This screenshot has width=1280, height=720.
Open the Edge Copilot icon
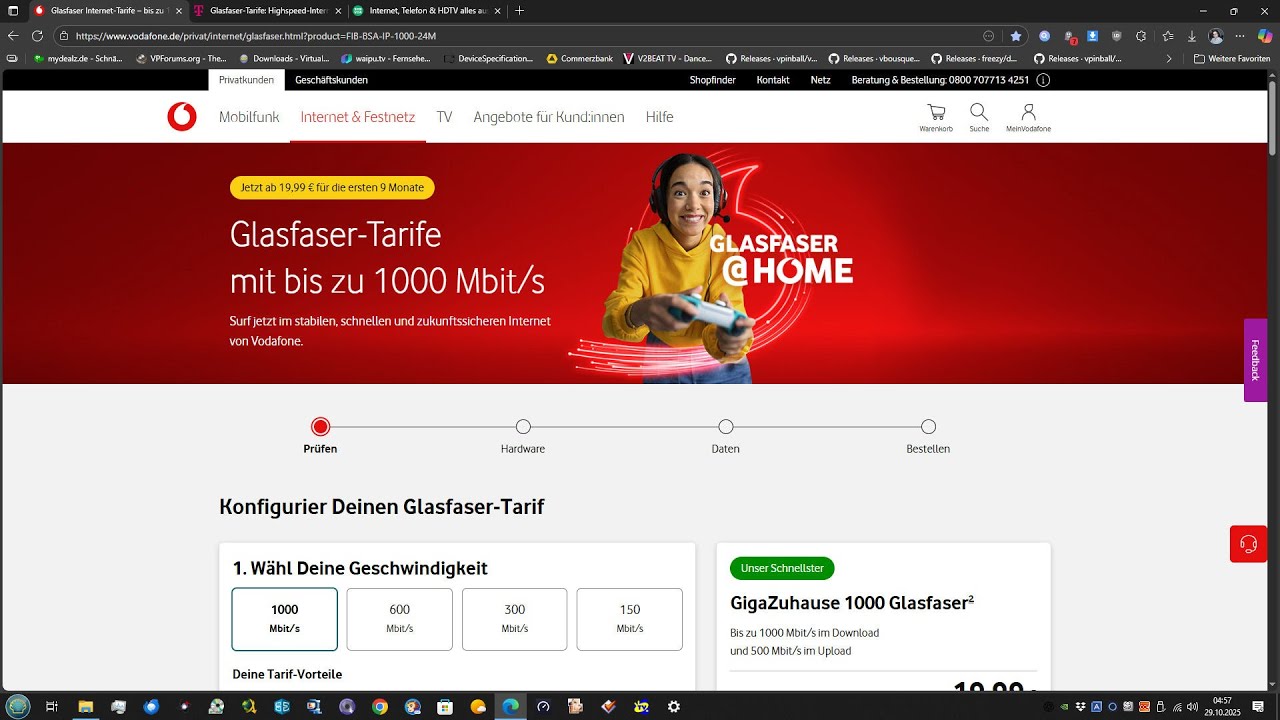[x=1265, y=36]
